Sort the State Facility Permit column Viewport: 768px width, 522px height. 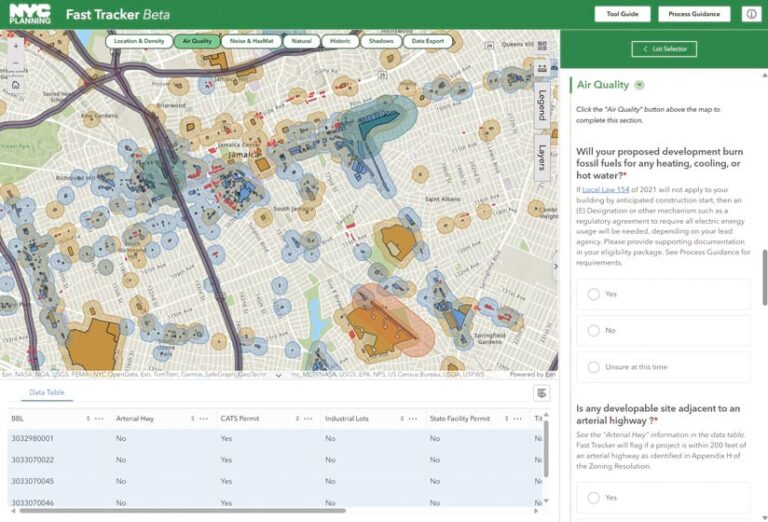click(506, 419)
